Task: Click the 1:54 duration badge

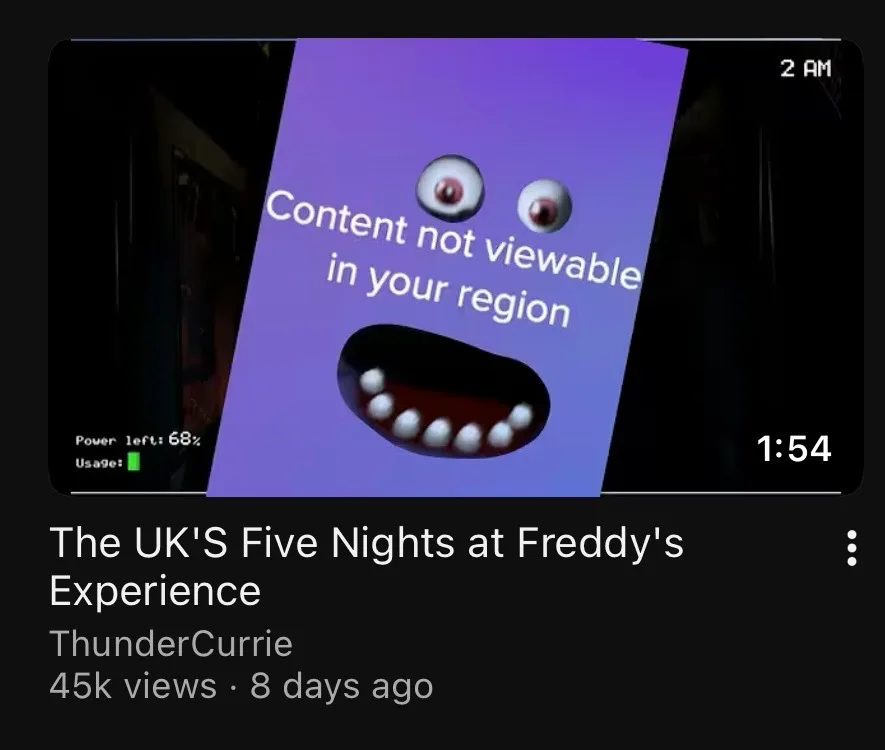Action: coord(794,449)
